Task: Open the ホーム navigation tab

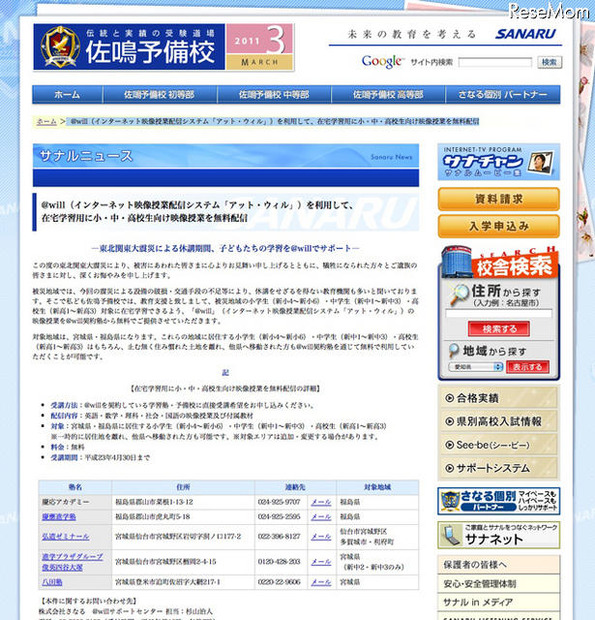Action: click(68, 95)
